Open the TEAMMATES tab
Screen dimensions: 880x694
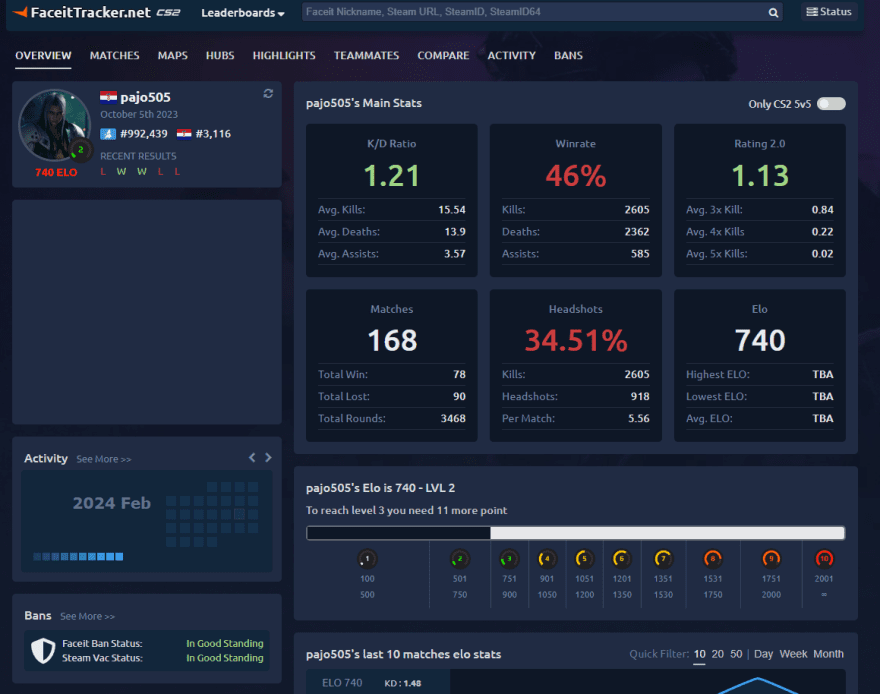[x=366, y=56]
